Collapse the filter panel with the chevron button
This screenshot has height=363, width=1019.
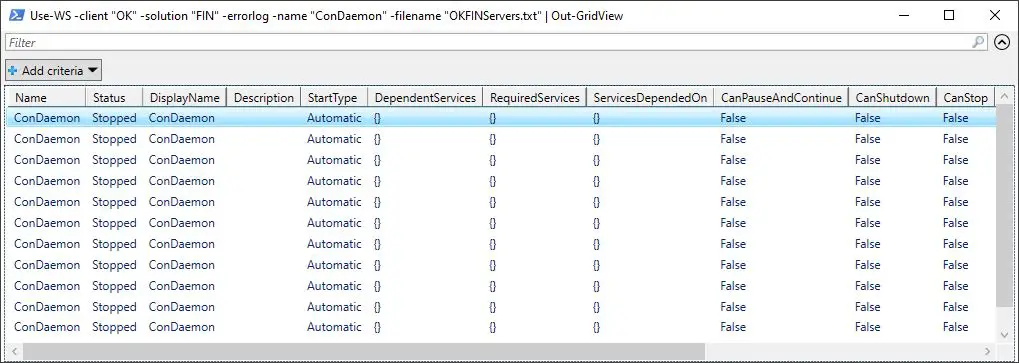1002,42
